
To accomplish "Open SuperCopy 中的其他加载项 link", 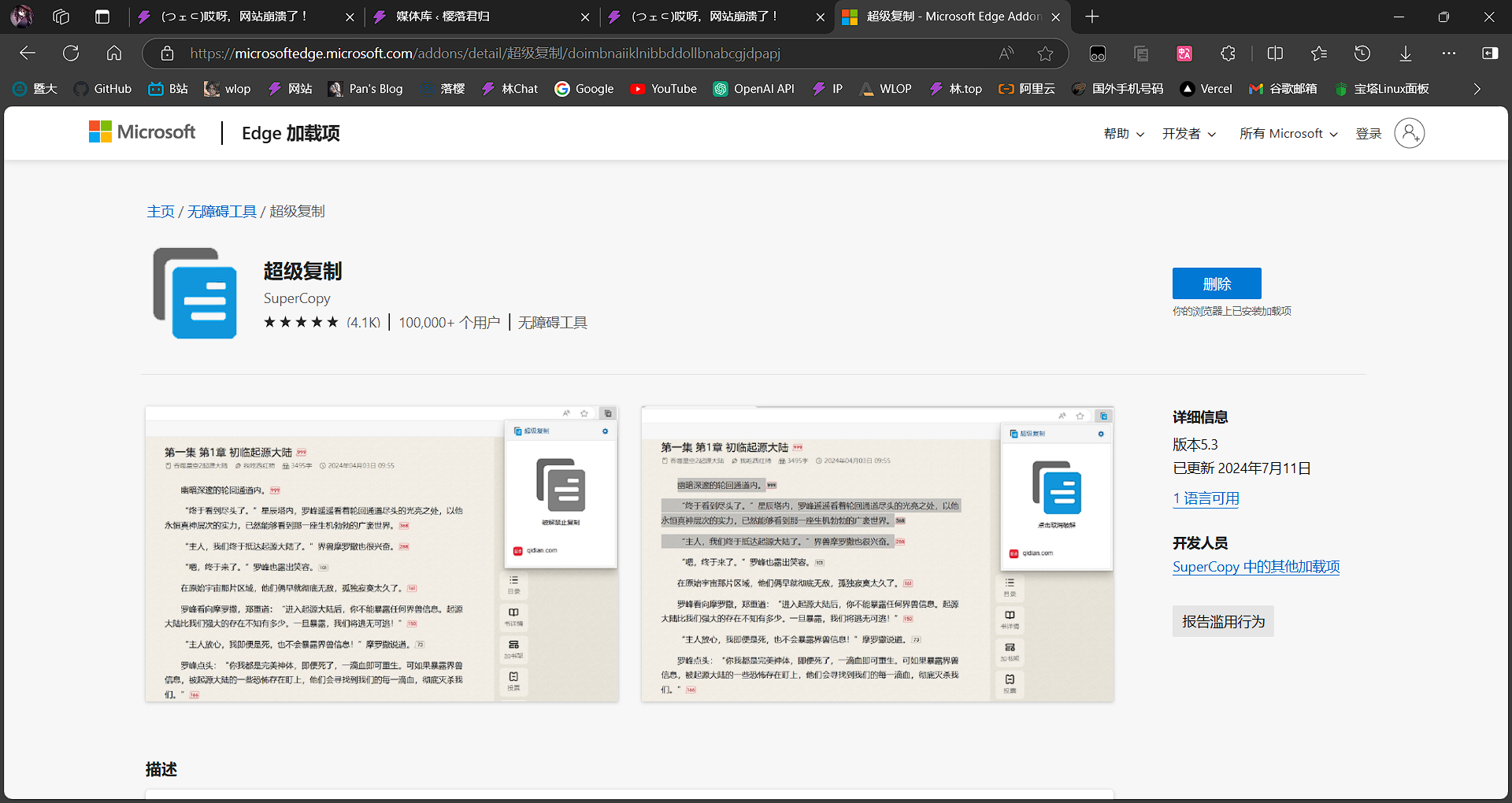I will click(1256, 567).
